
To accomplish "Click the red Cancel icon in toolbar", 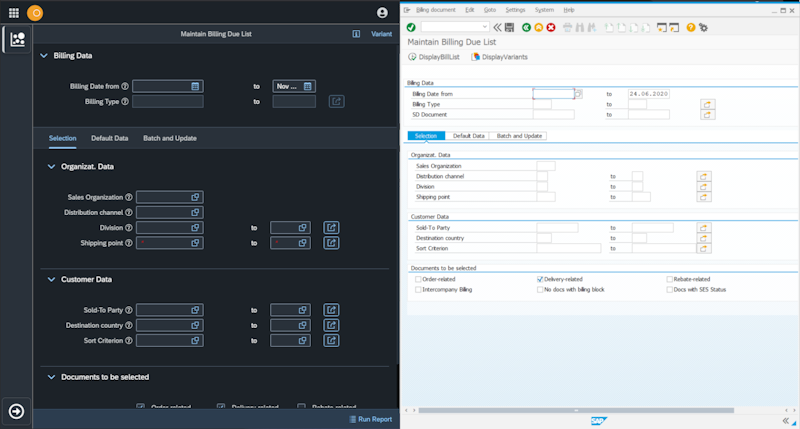I will [x=551, y=27].
